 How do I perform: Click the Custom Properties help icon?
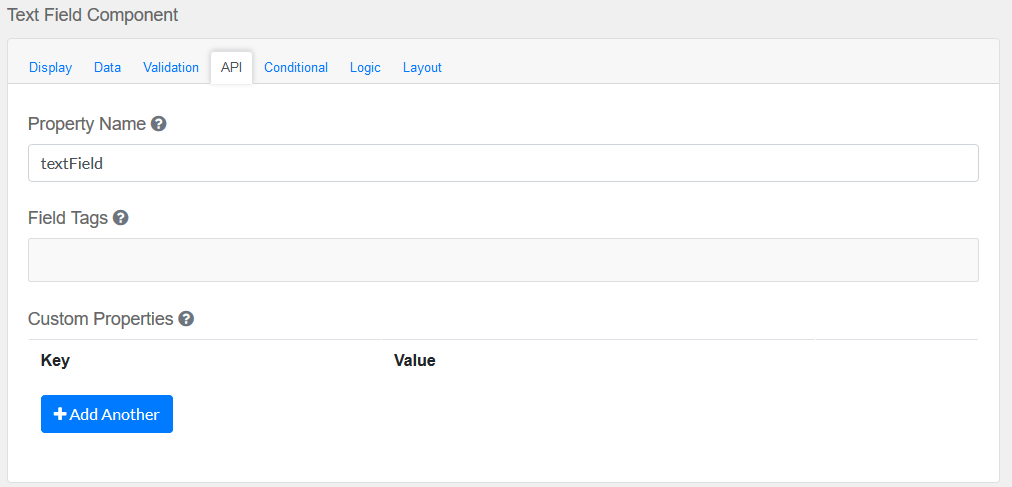point(186,319)
